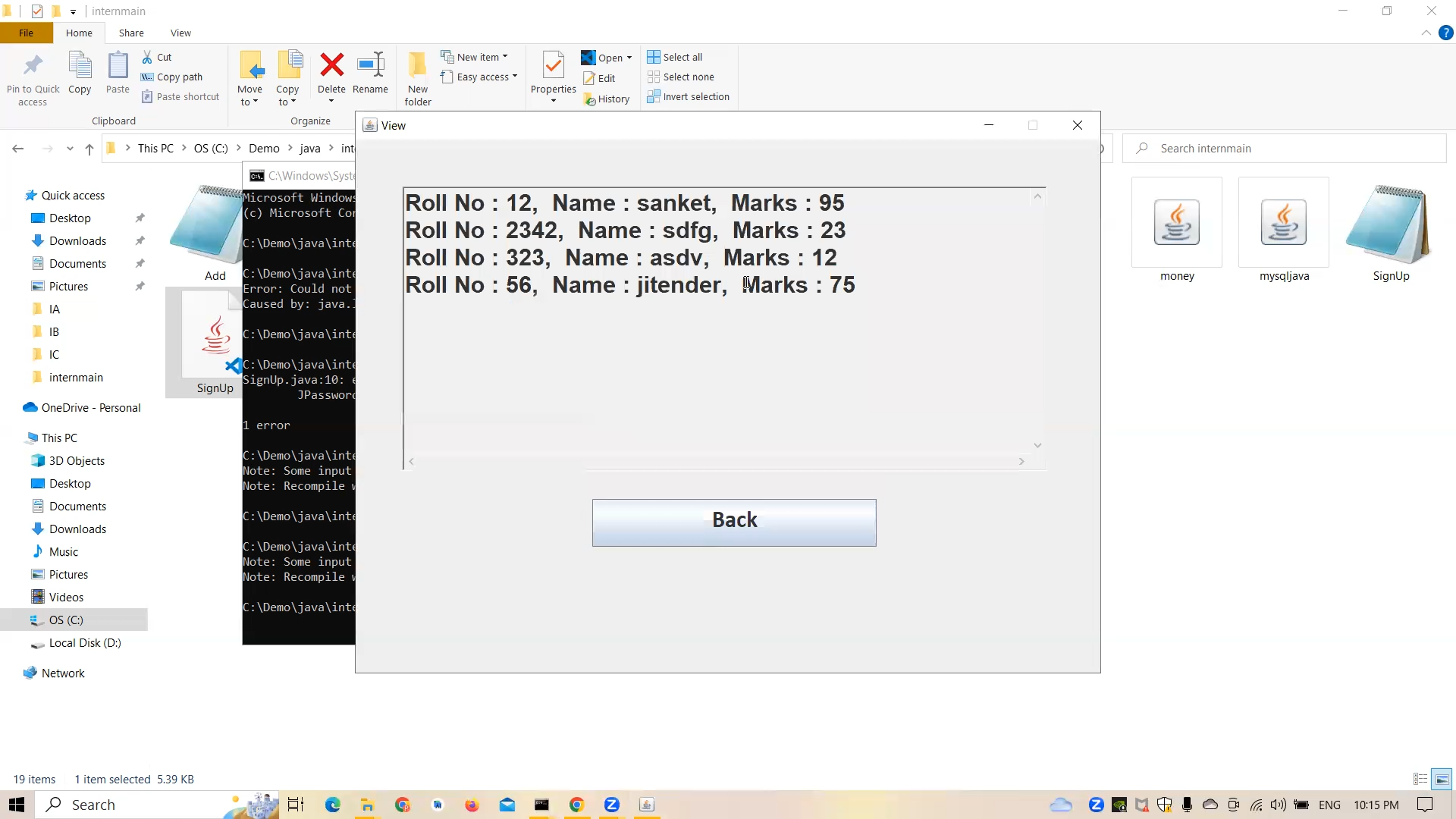Click the Search internmain box
Screen dimensions: 1456x819
click(x=1282, y=148)
